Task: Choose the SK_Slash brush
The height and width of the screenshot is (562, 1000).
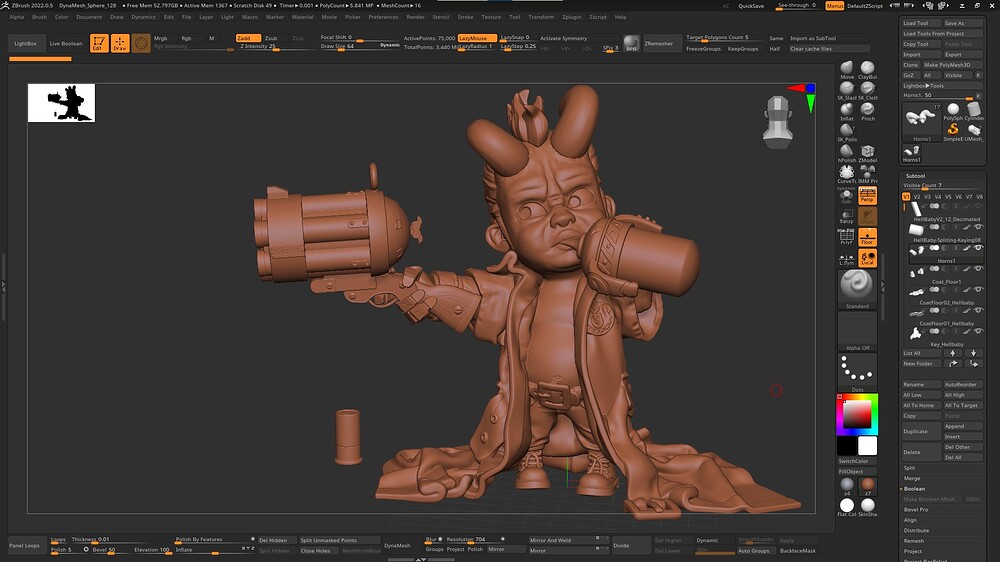Action: click(x=847, y=90)
